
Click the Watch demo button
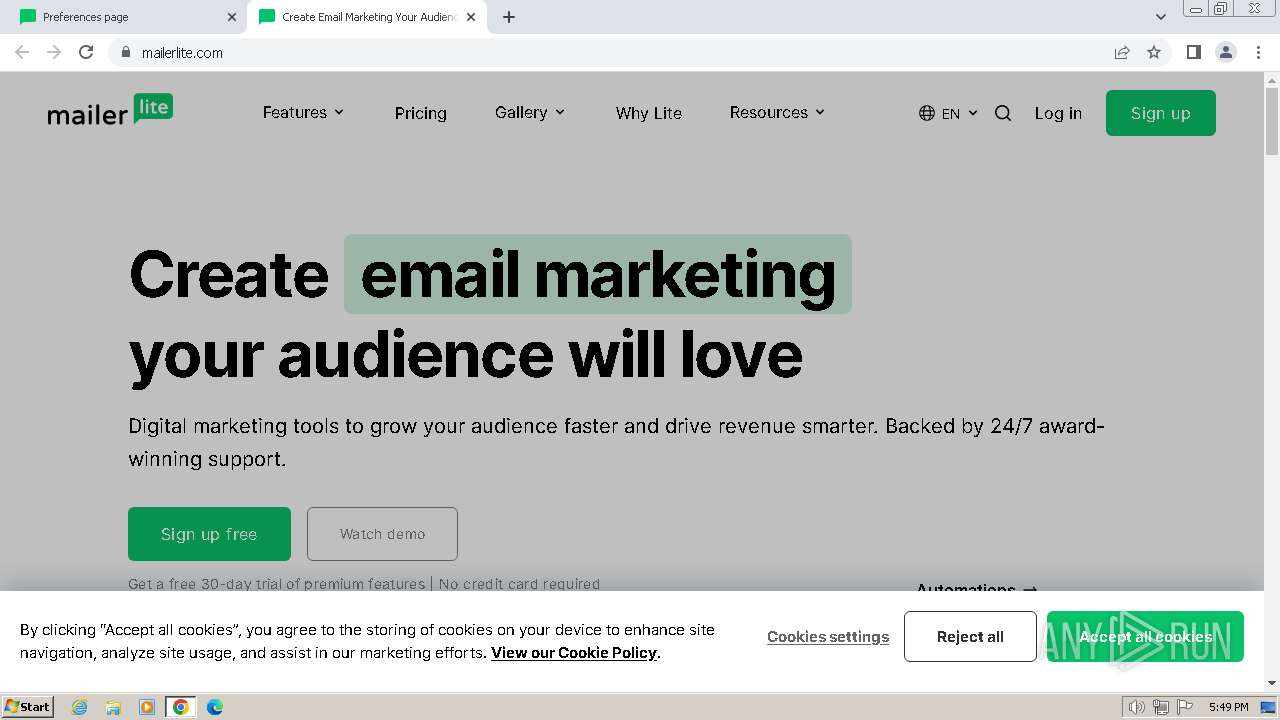point(382,534)
